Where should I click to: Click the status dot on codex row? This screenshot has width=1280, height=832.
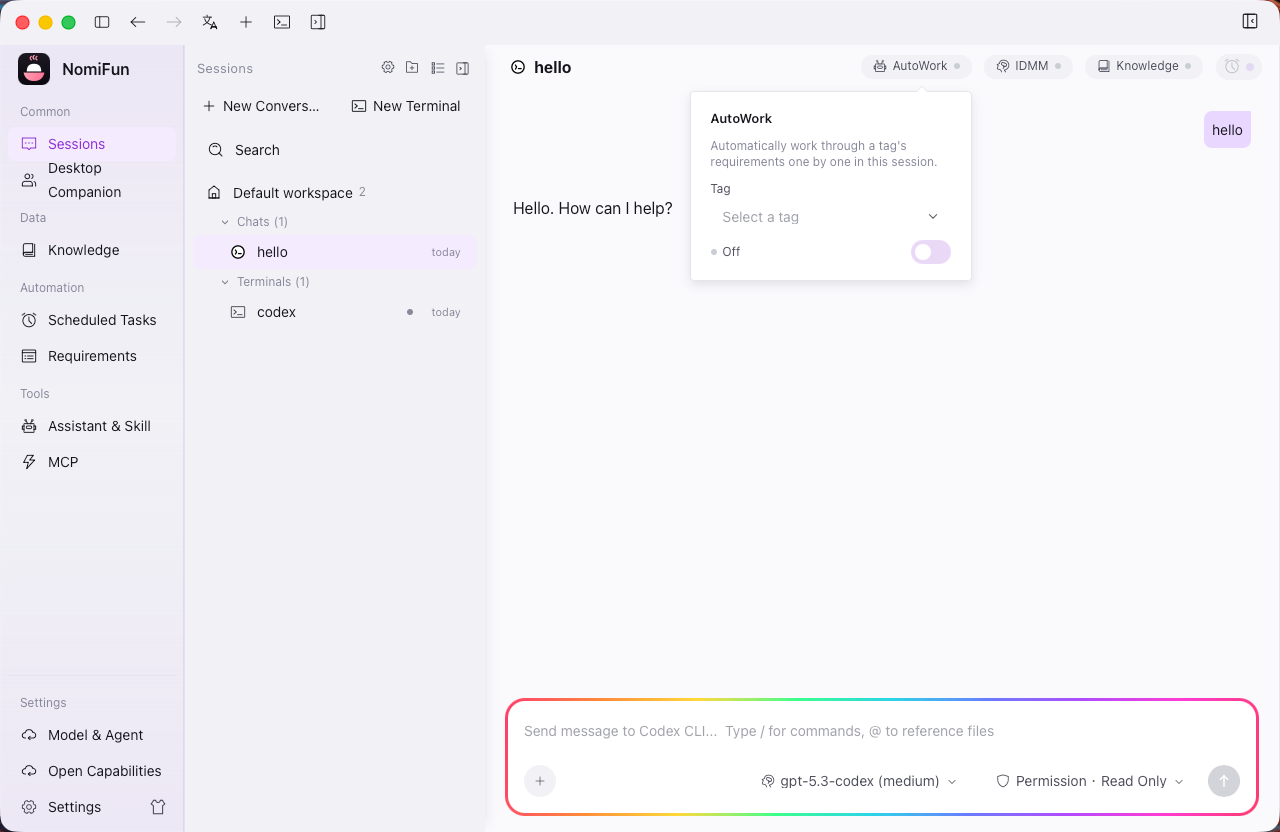[x=410, y=312]
